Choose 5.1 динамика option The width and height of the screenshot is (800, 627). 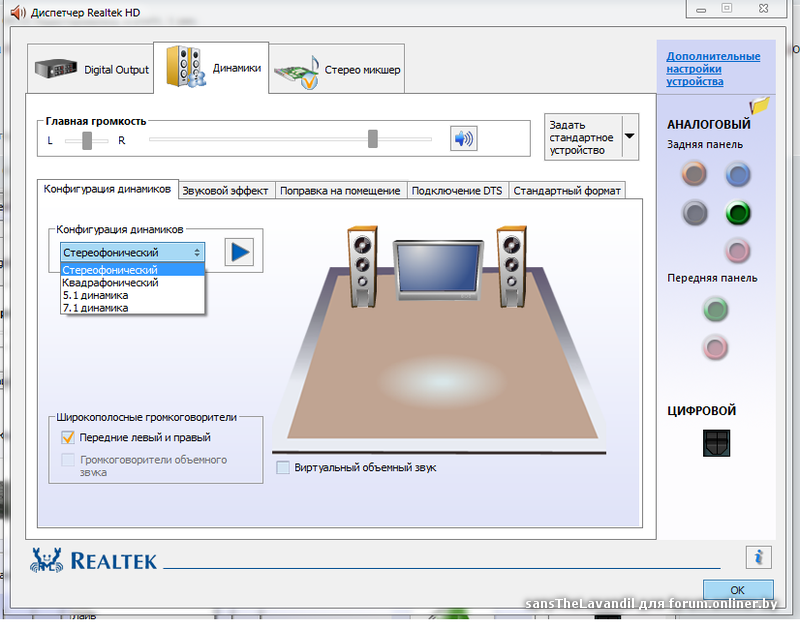click(133, 295)
